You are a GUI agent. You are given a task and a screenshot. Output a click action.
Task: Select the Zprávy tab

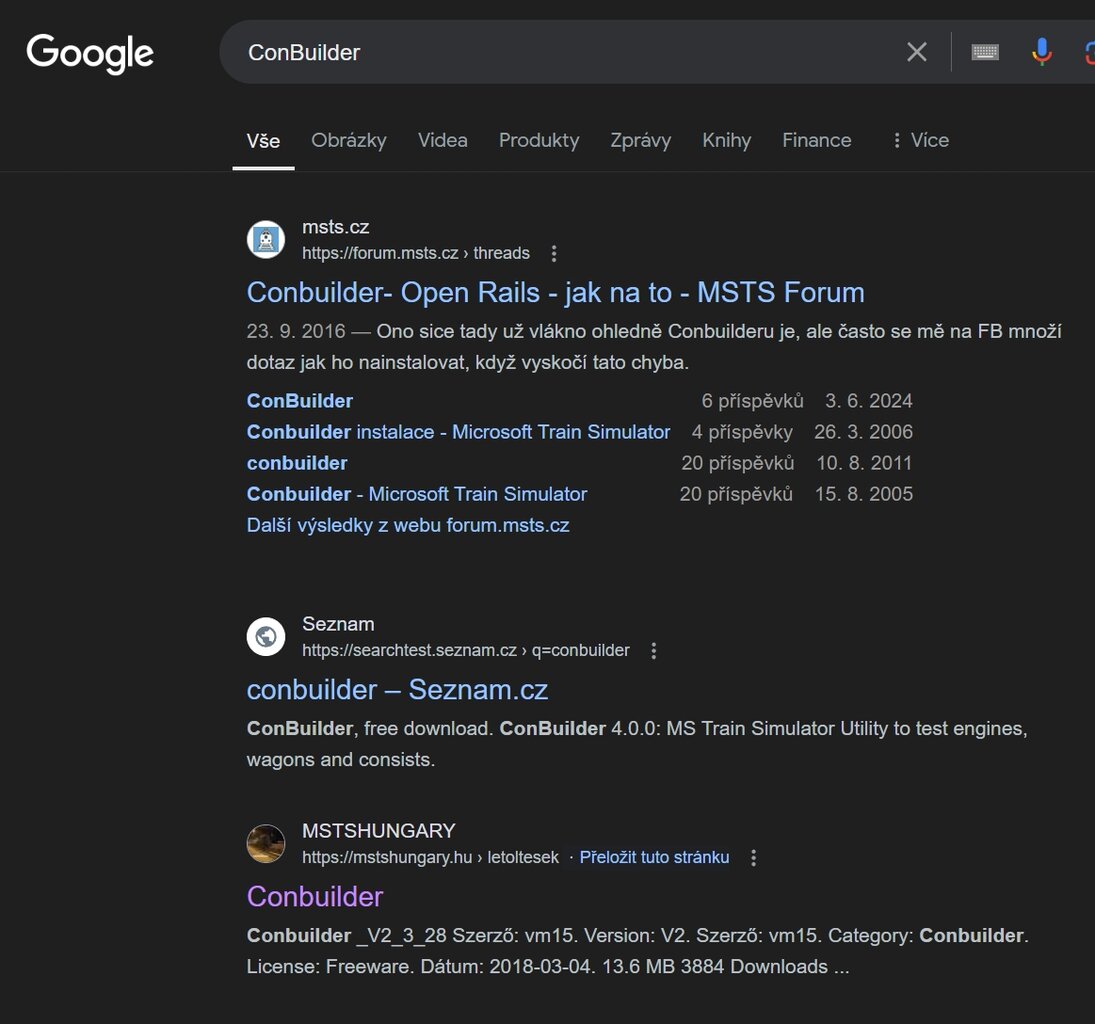640,140
